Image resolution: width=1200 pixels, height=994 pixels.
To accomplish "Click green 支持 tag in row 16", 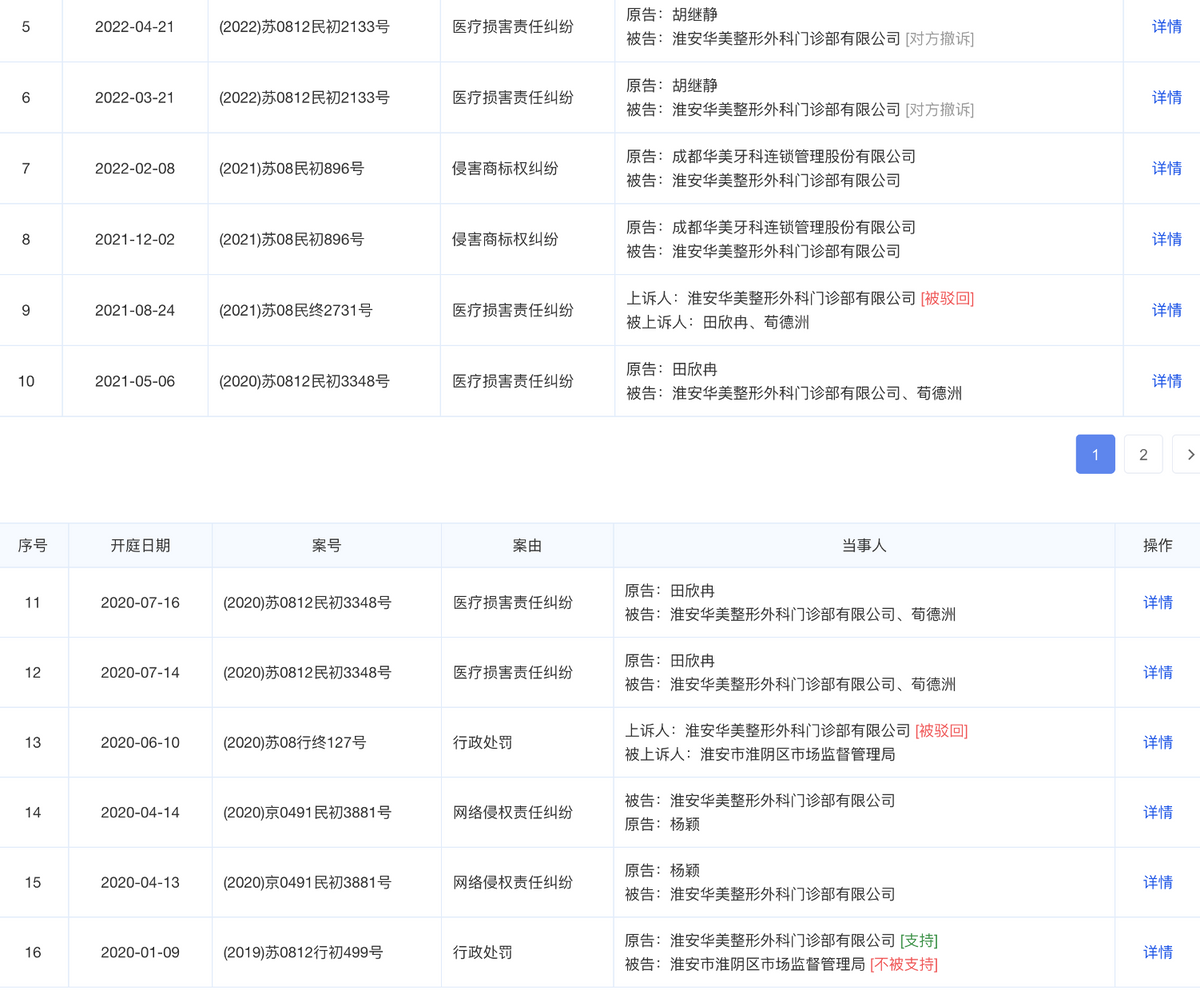I will coord(919,940).
